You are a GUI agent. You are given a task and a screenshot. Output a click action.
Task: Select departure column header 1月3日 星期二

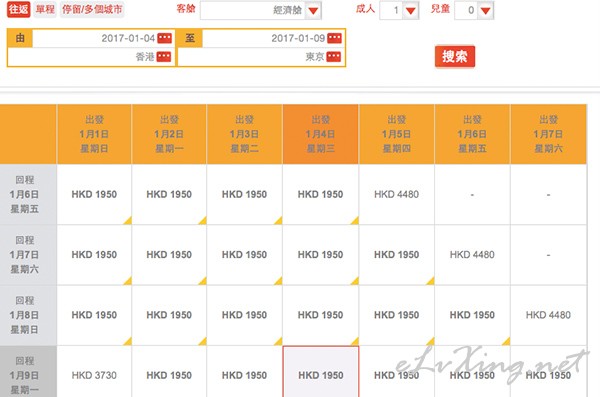pyautogui.click(x=245, y=134)
